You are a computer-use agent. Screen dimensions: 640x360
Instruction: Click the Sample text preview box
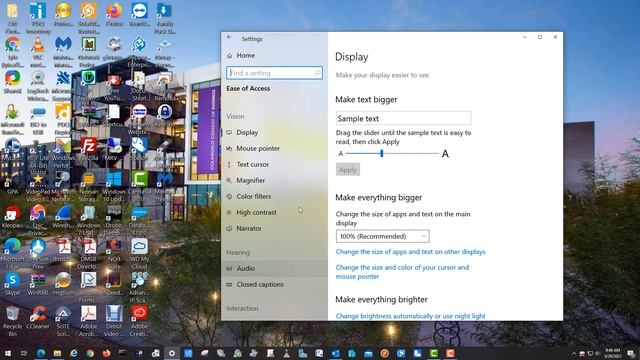coord(403,118)
